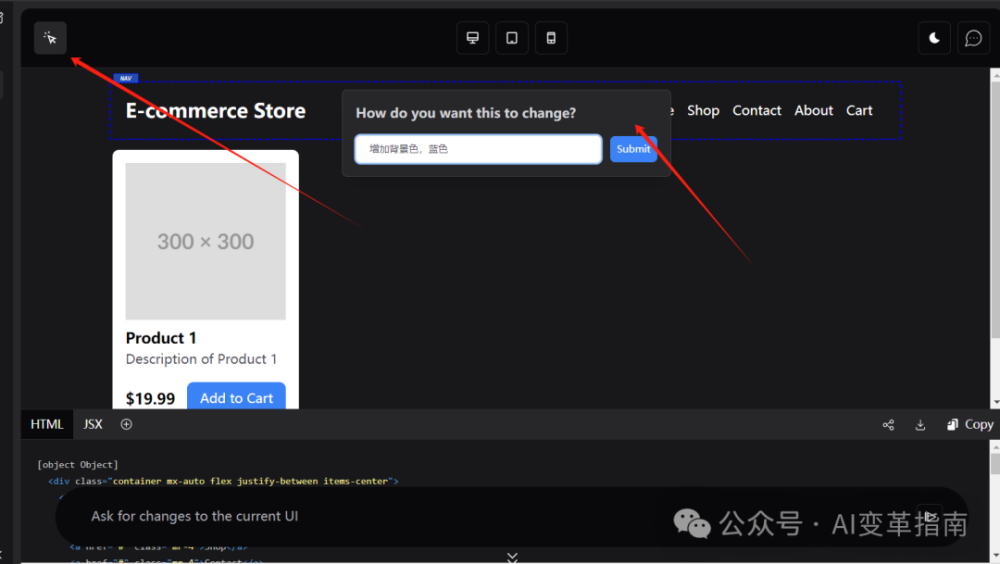Click the 300 × 300 product placeholder image
This screenshot has width=1000, height=564.
tap(205, 241)
